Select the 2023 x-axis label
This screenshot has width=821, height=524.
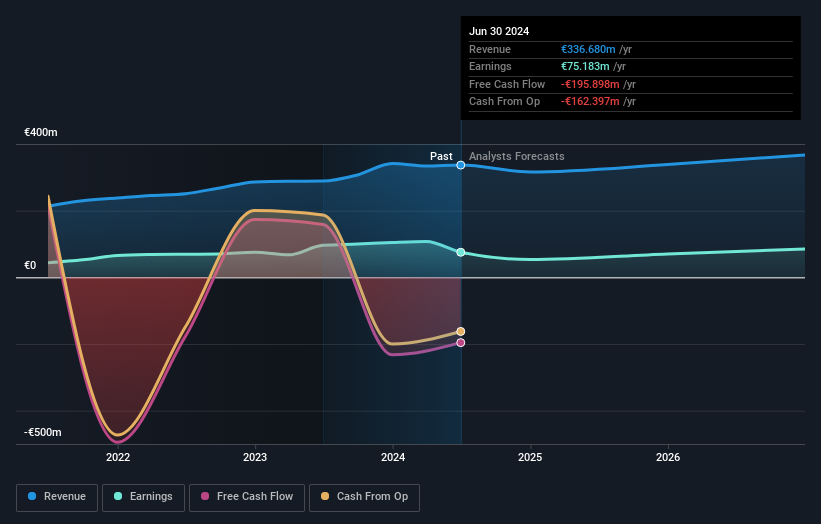click(x=255, y=457)
